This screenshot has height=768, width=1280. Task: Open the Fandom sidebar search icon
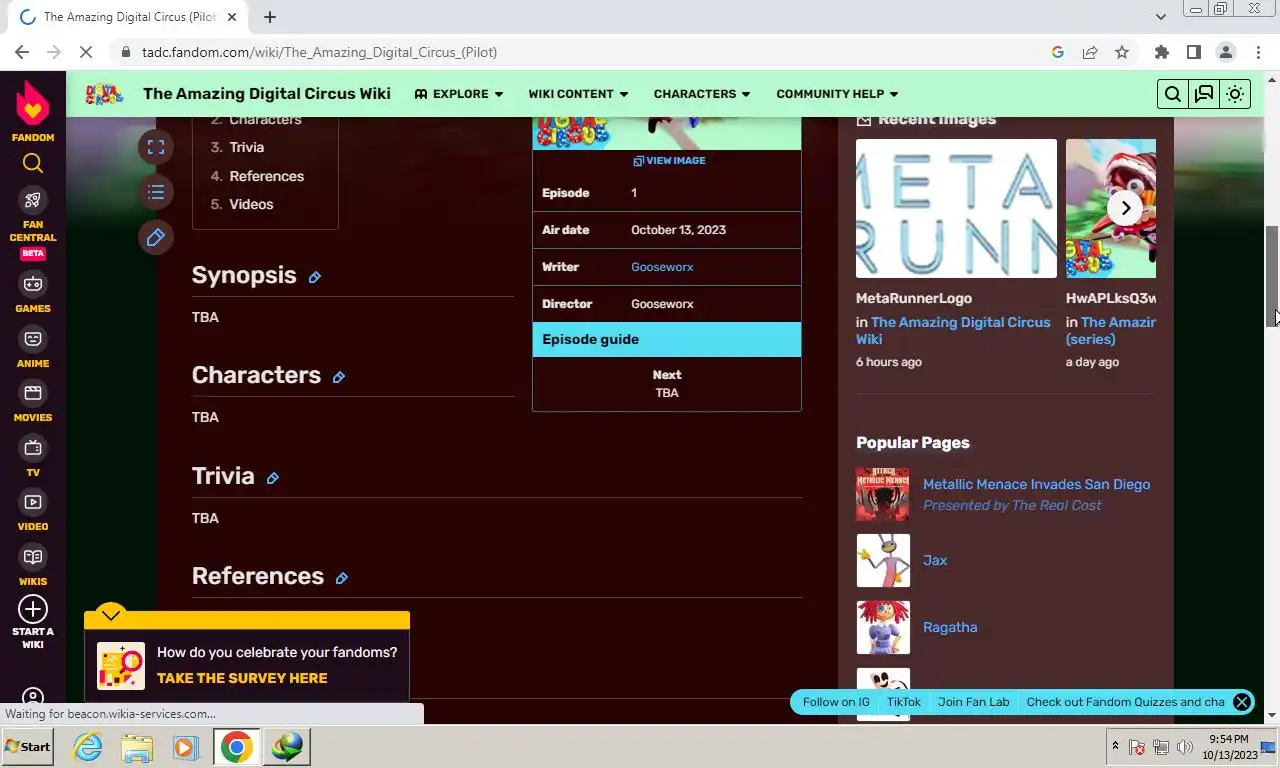pyautogui.click(x=33, y=163)
